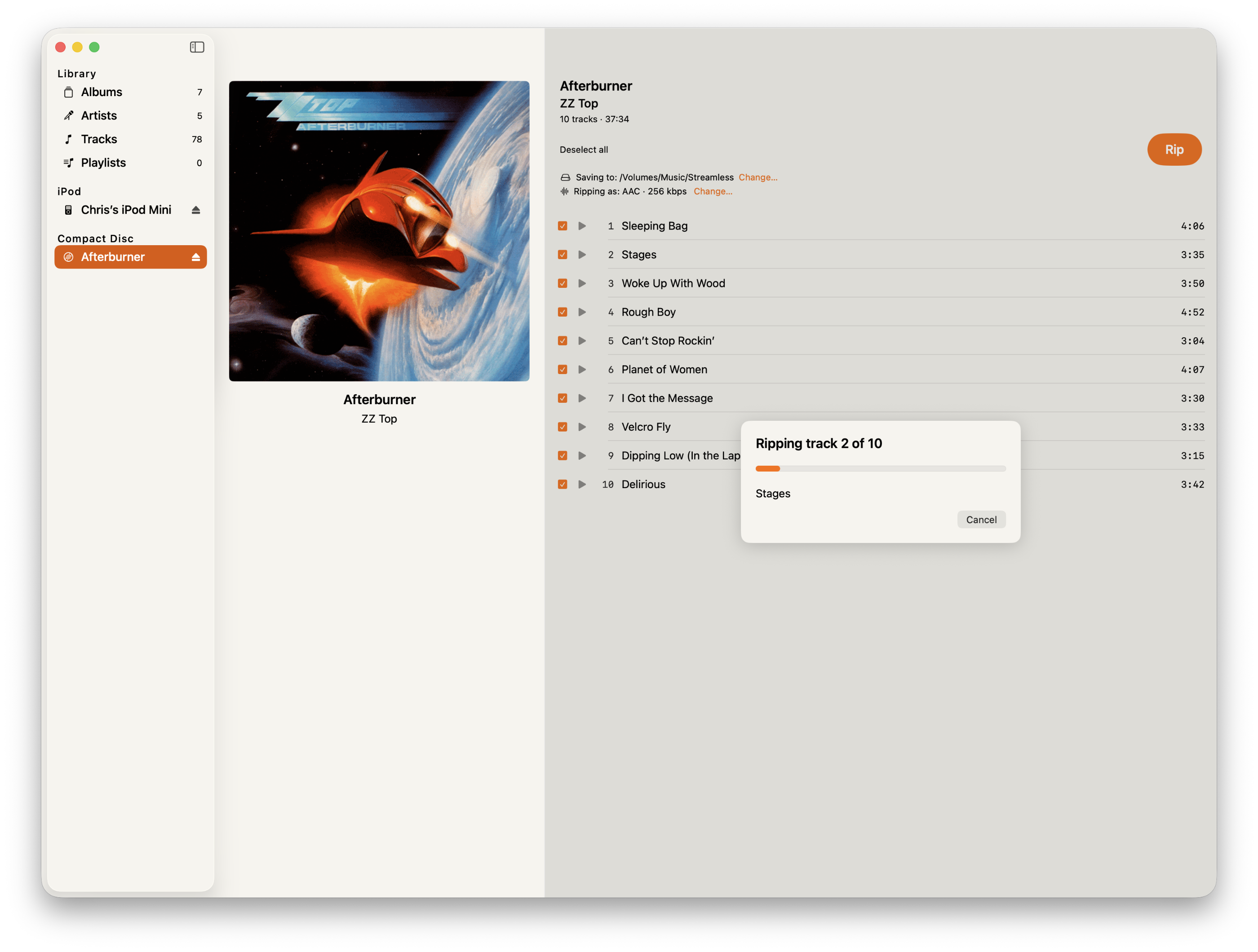This screenshot has width=1258, height=952.
Task: Uncheck the Can't Stop Rockin' checkbox
Action: click(x=563, y=340)
